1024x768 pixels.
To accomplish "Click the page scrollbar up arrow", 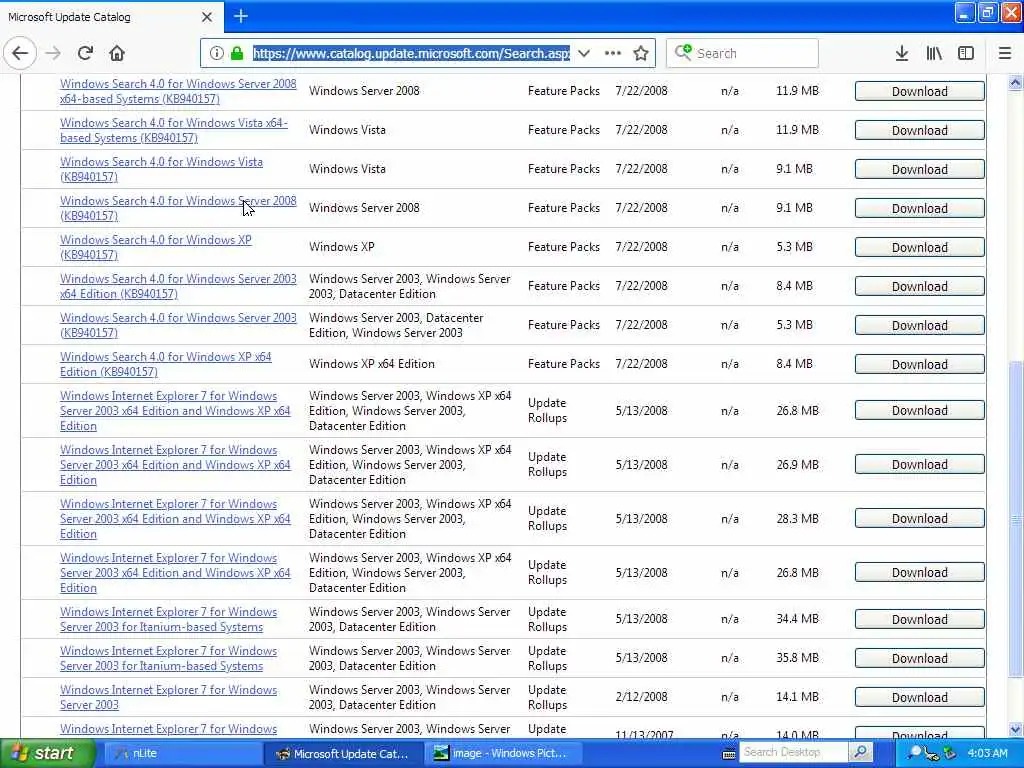I will (1016, 83).
